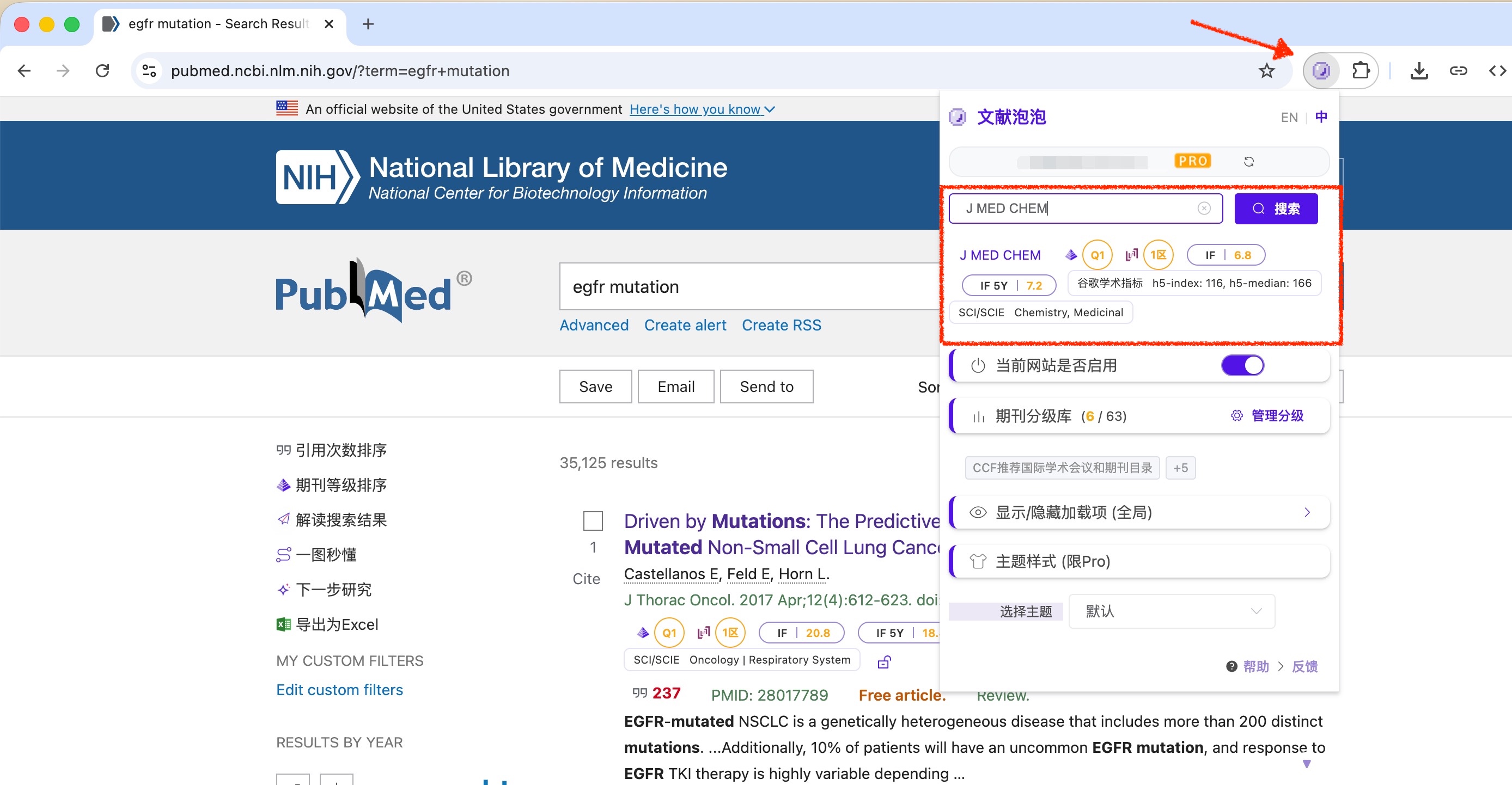
Task: Open the 选择主题 默认 dropdown
Action: pos(1172,611)
